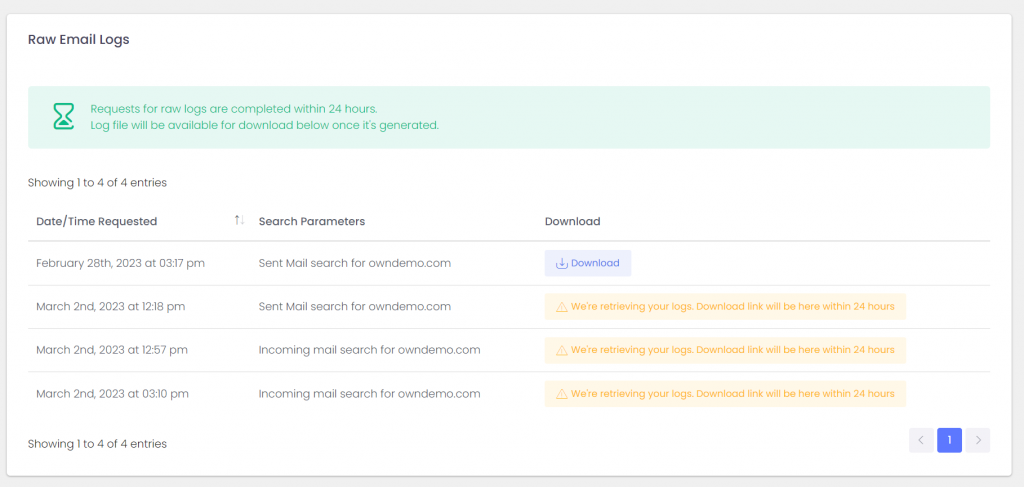Click warning icon in March 2nd 12:18 pm row

pos(561,307)
